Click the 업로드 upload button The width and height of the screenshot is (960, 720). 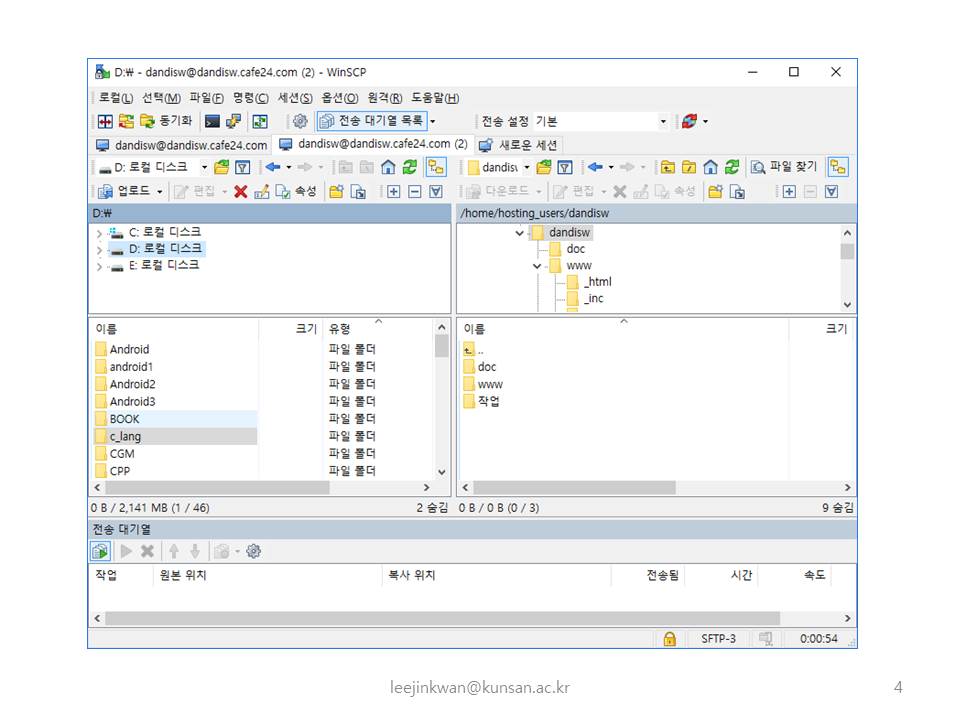(132, 191)
